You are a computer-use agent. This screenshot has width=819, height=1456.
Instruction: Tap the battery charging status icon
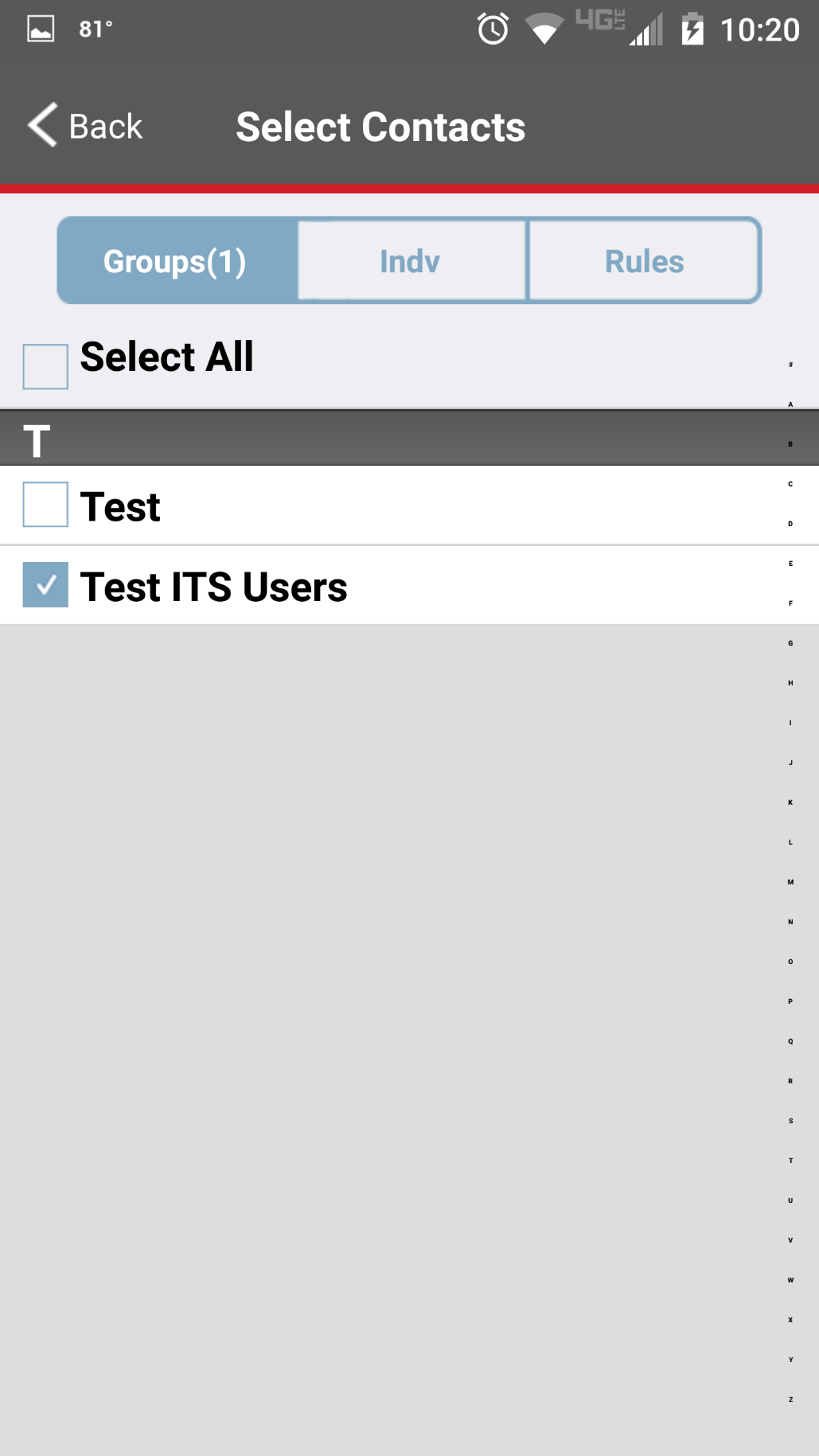point(692,29)
